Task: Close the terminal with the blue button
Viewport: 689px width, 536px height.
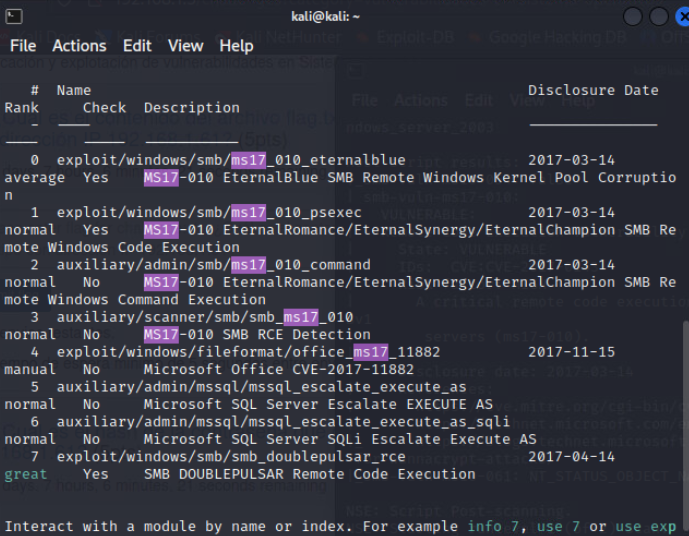Action: (x=682, y=17)
